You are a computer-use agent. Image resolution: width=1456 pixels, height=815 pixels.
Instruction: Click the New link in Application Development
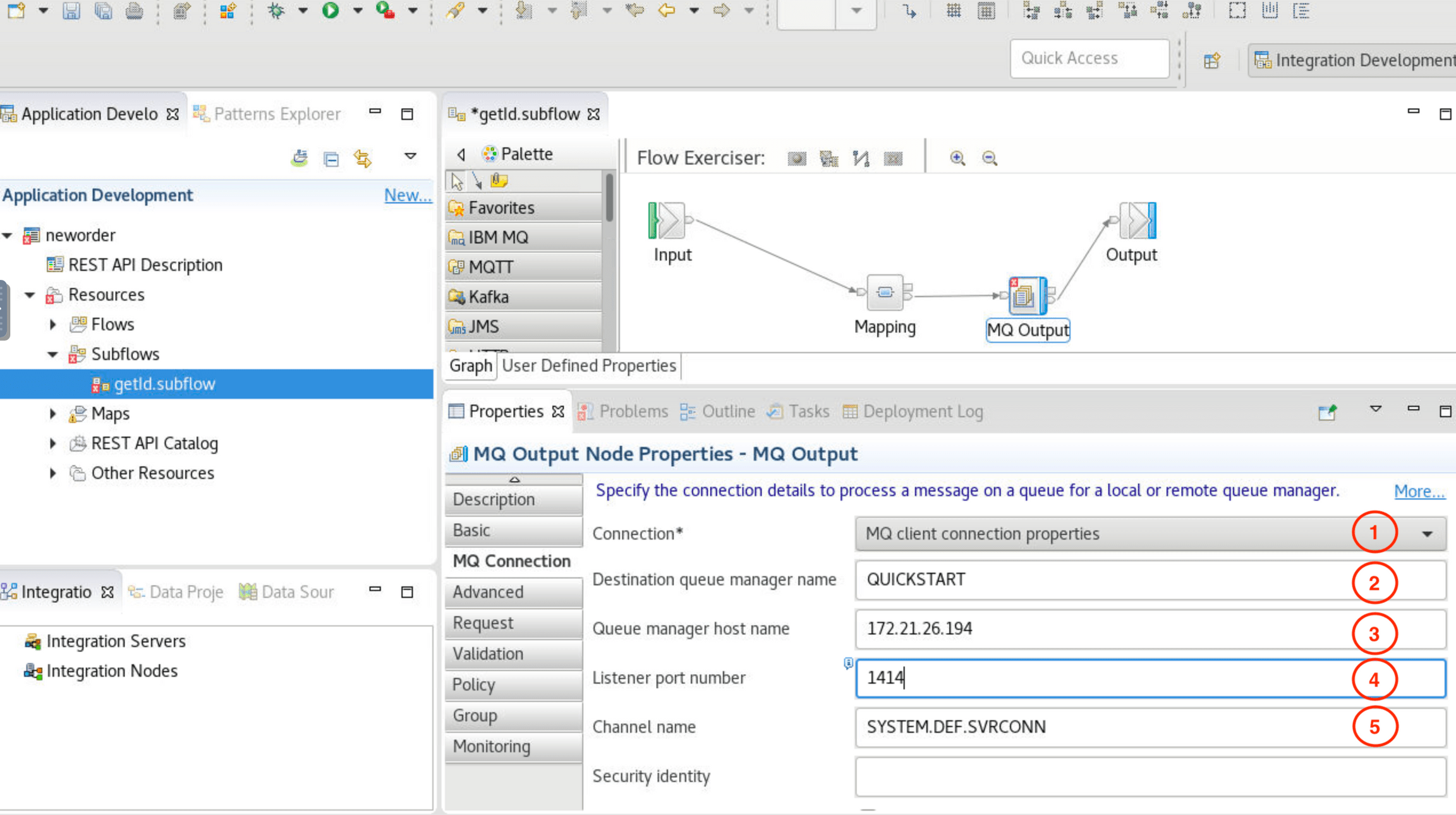[408, 195]
